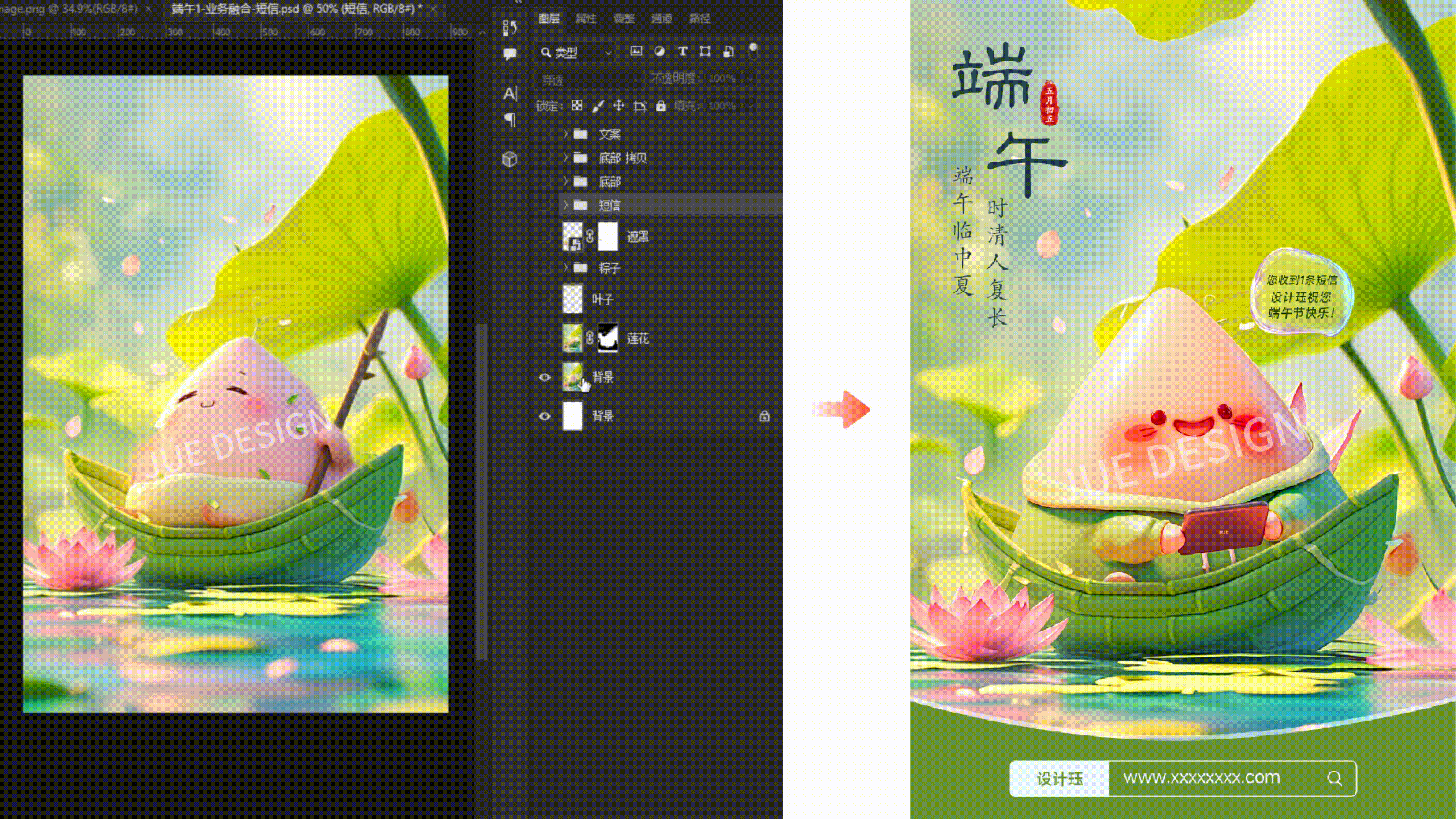Switch to the 属性 panel tab
Viewport: 1456px width, 819px height.
tap(586, 18)
